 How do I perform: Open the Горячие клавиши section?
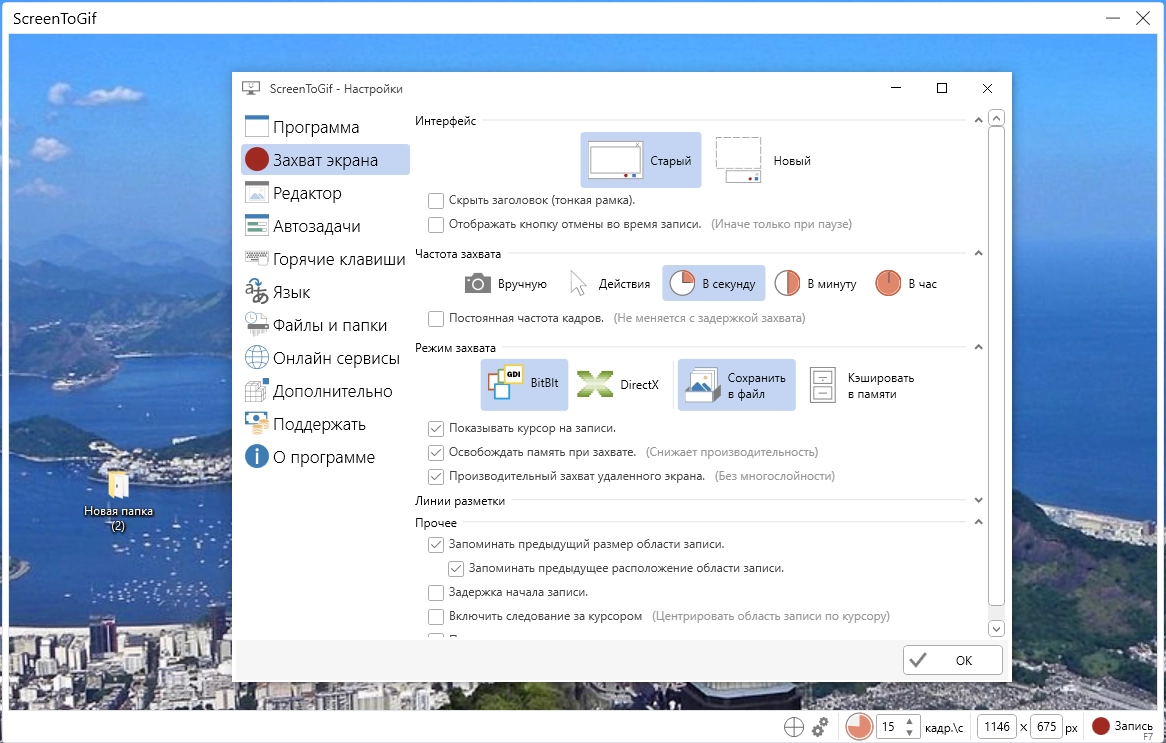(325, 259)
